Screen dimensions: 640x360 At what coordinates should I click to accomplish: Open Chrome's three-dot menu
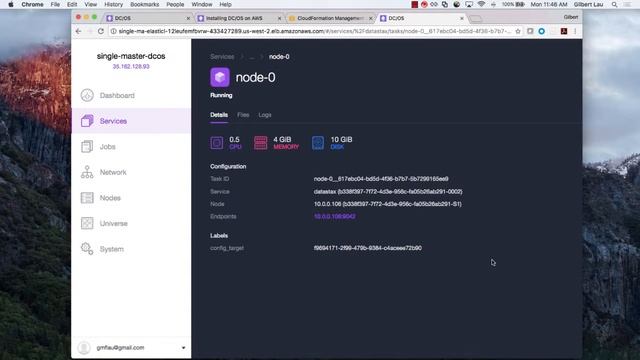[575, 31]
